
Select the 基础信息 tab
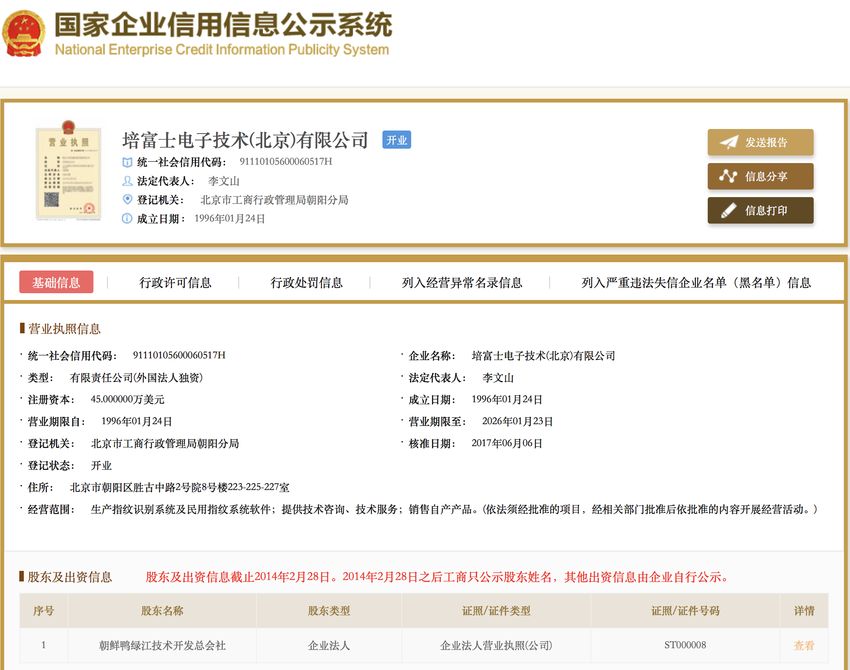click(56, 282)
